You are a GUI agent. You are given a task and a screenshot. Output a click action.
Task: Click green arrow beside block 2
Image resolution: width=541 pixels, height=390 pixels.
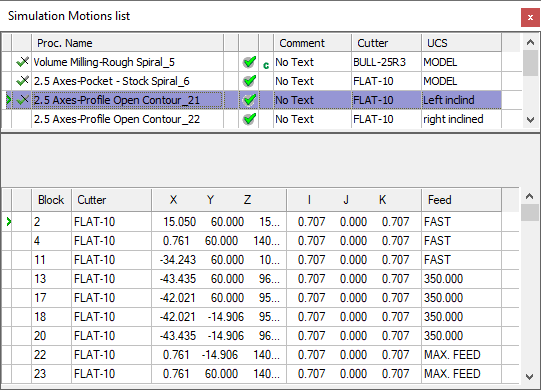(9, 222)
